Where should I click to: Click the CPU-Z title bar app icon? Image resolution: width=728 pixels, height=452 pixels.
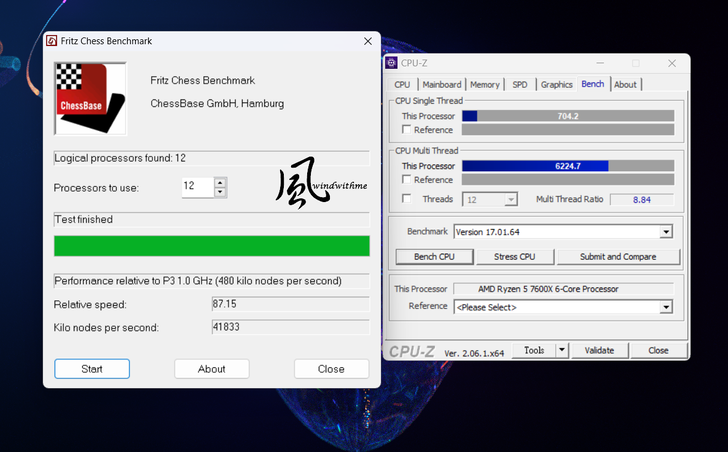[x=393, y=63]
